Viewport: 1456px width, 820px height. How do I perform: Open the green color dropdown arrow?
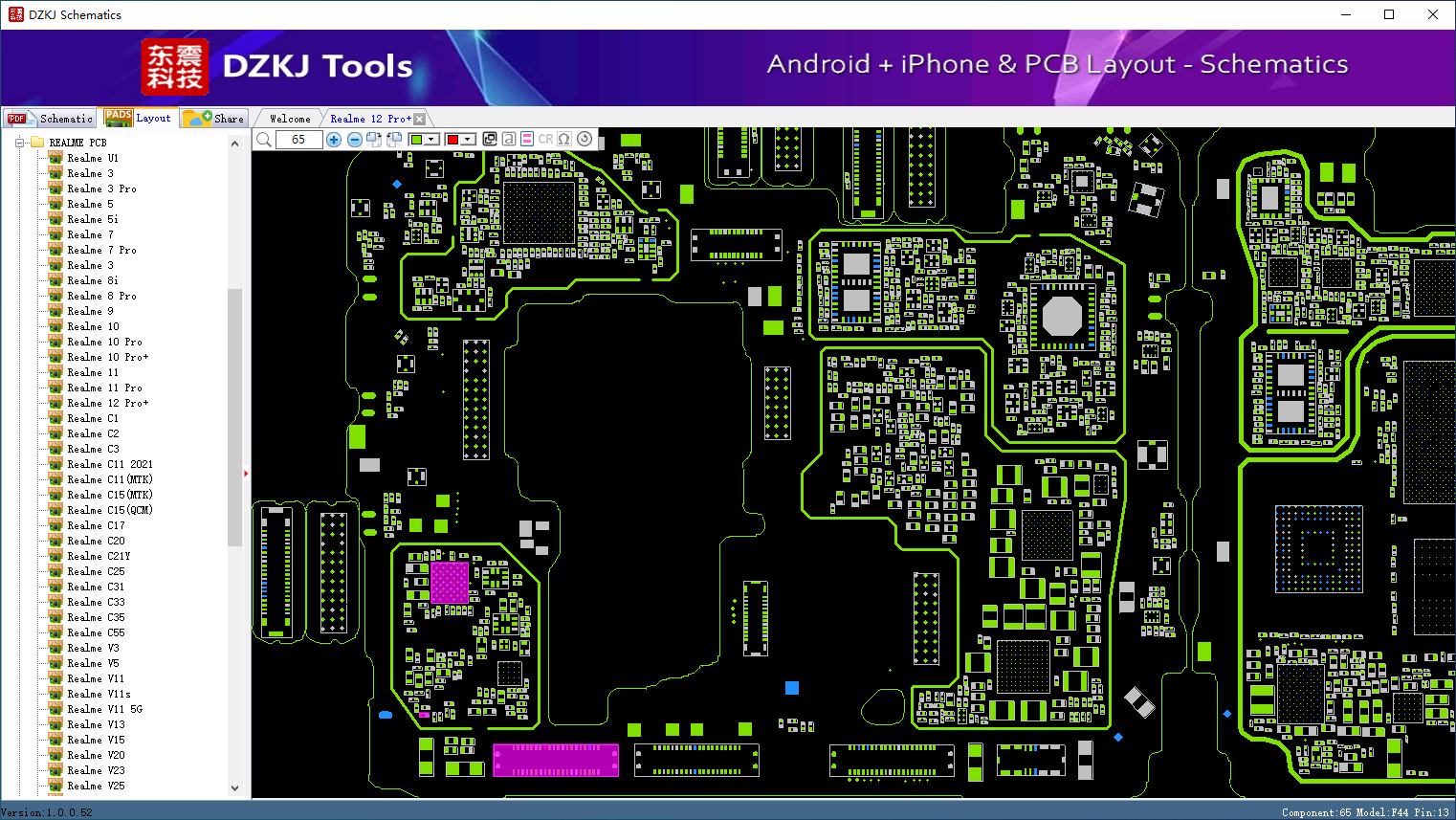coord(432,140)
